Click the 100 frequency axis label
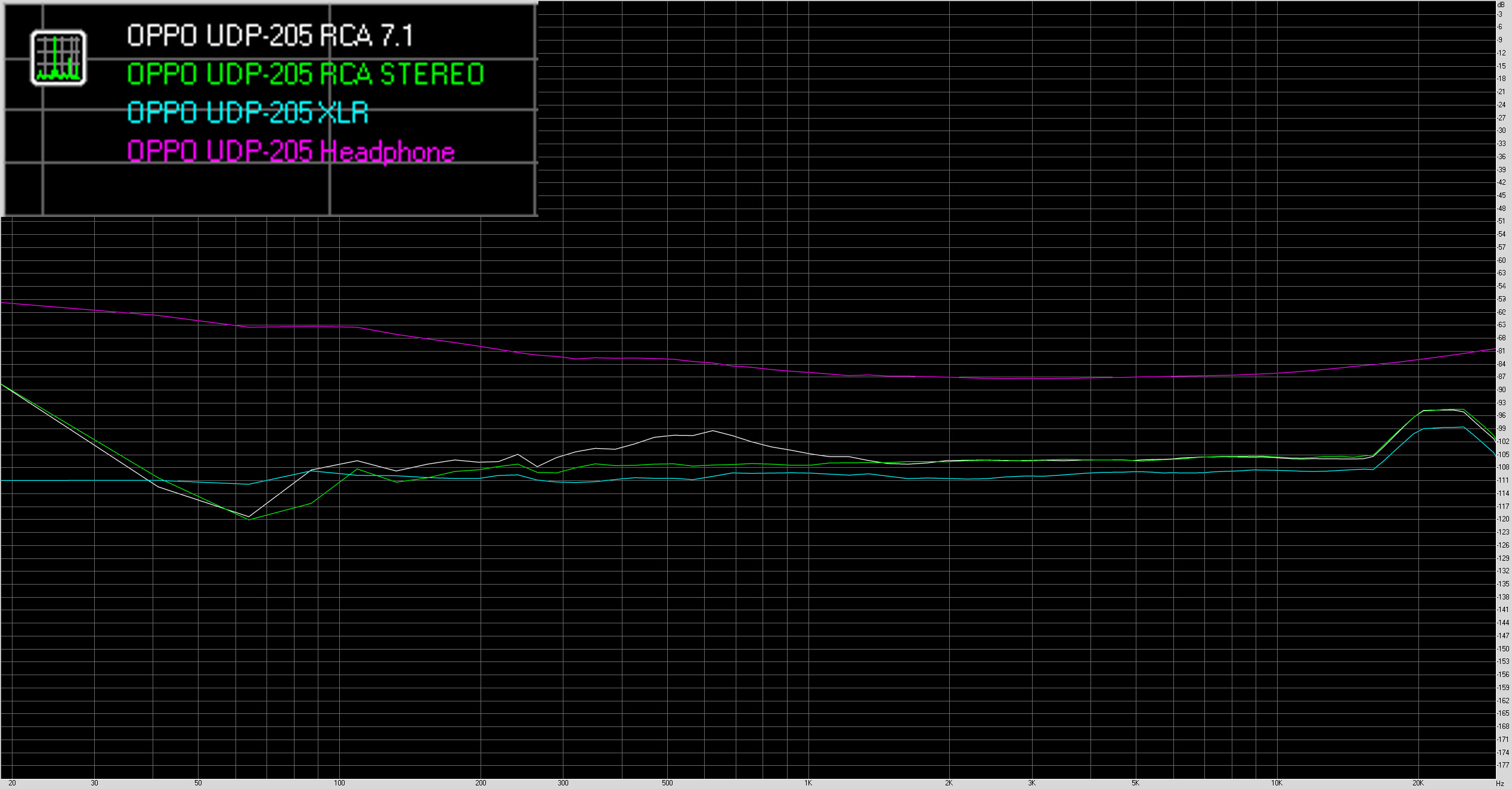This screenshot has width=1512, height=789. point(339,783)
